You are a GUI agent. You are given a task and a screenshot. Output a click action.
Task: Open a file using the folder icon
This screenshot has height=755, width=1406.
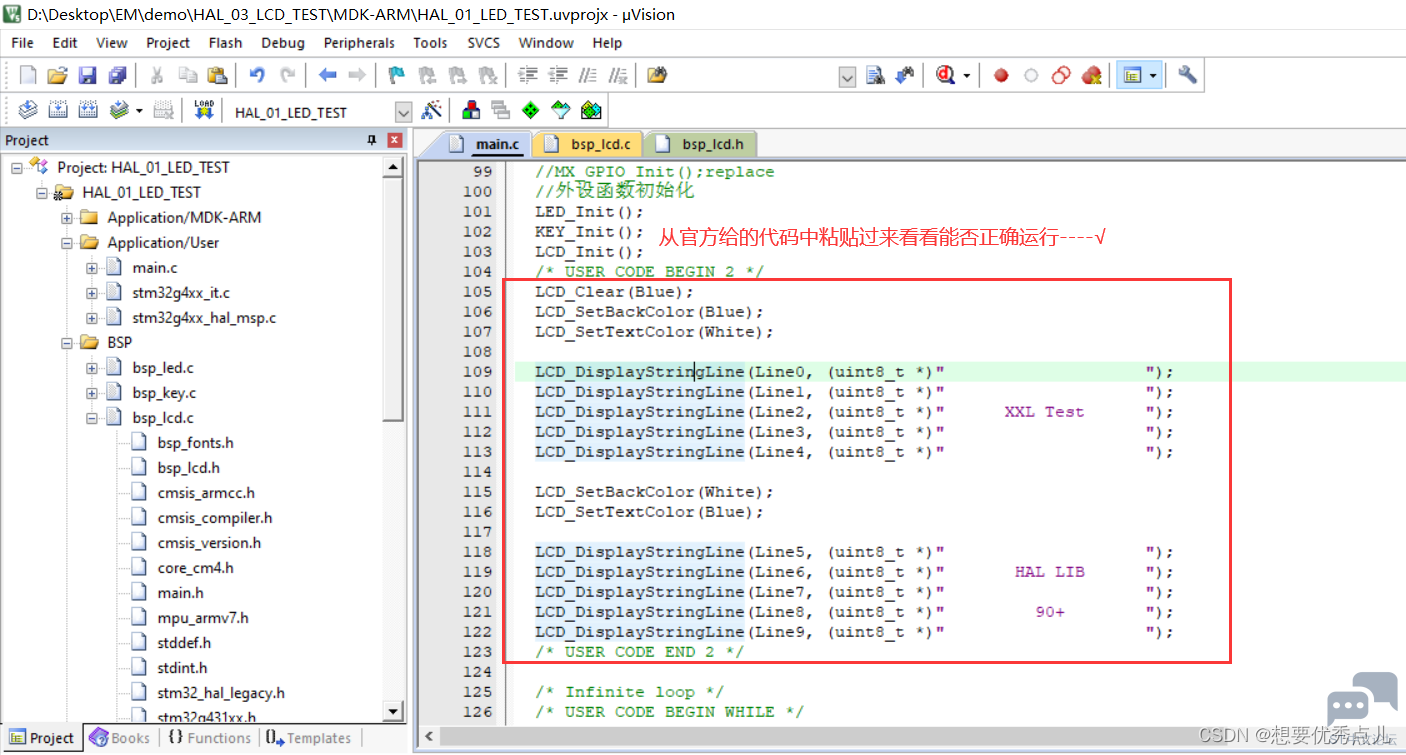pyautogui.click(x=58, y=76)
